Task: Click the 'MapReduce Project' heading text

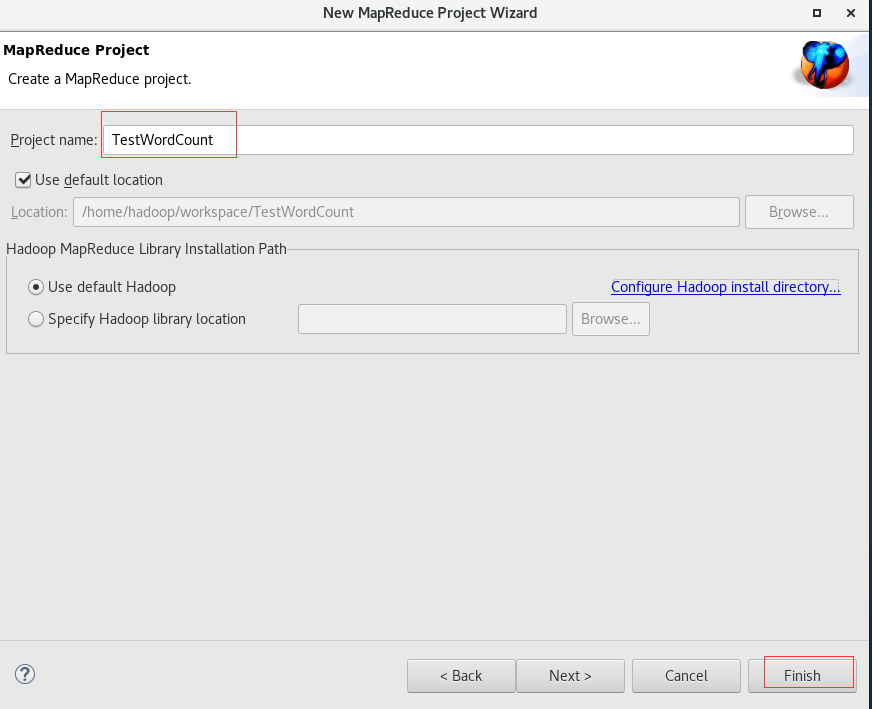Action: (76, 50)
